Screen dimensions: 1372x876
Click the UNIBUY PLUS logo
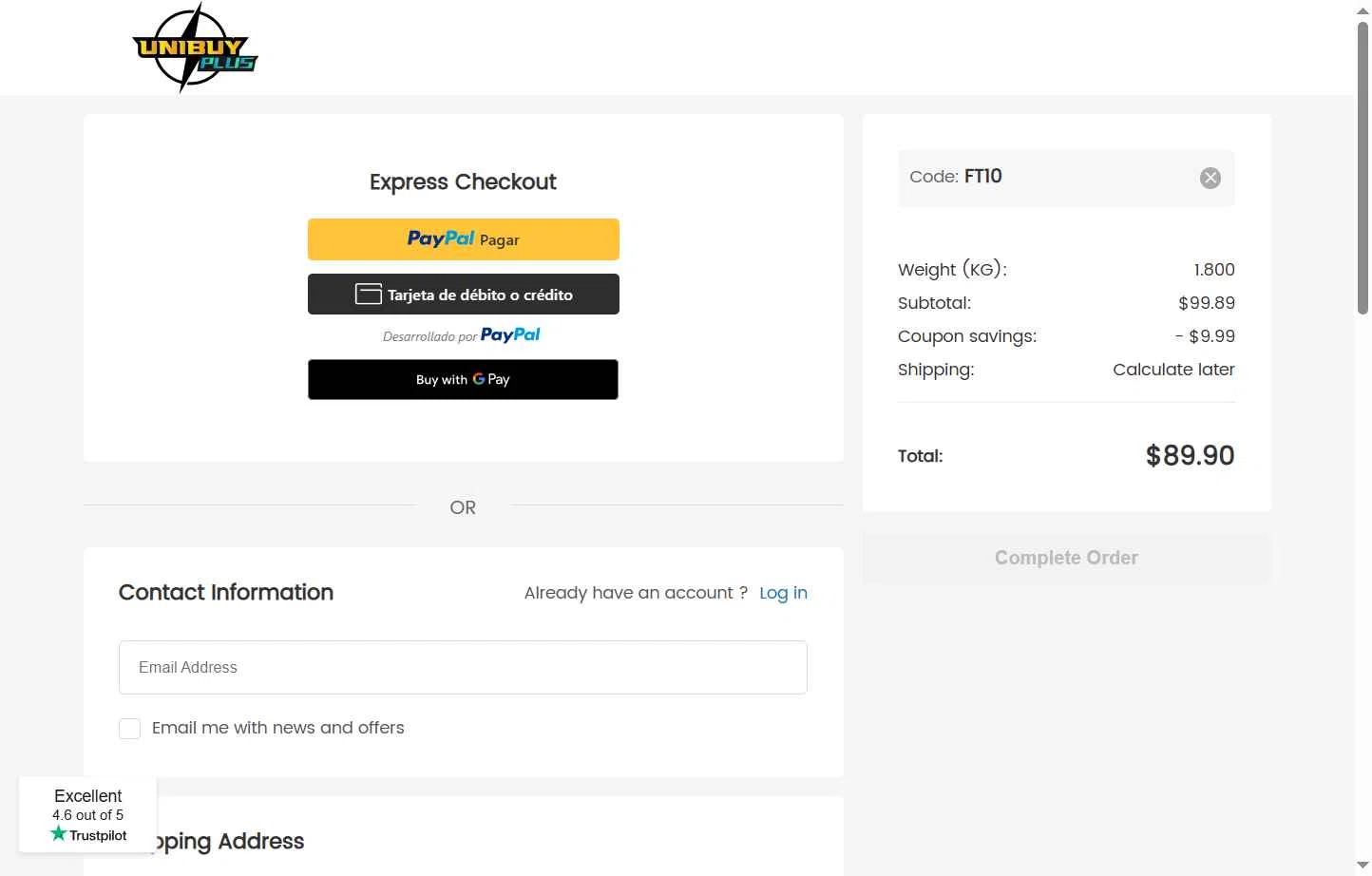195,48
